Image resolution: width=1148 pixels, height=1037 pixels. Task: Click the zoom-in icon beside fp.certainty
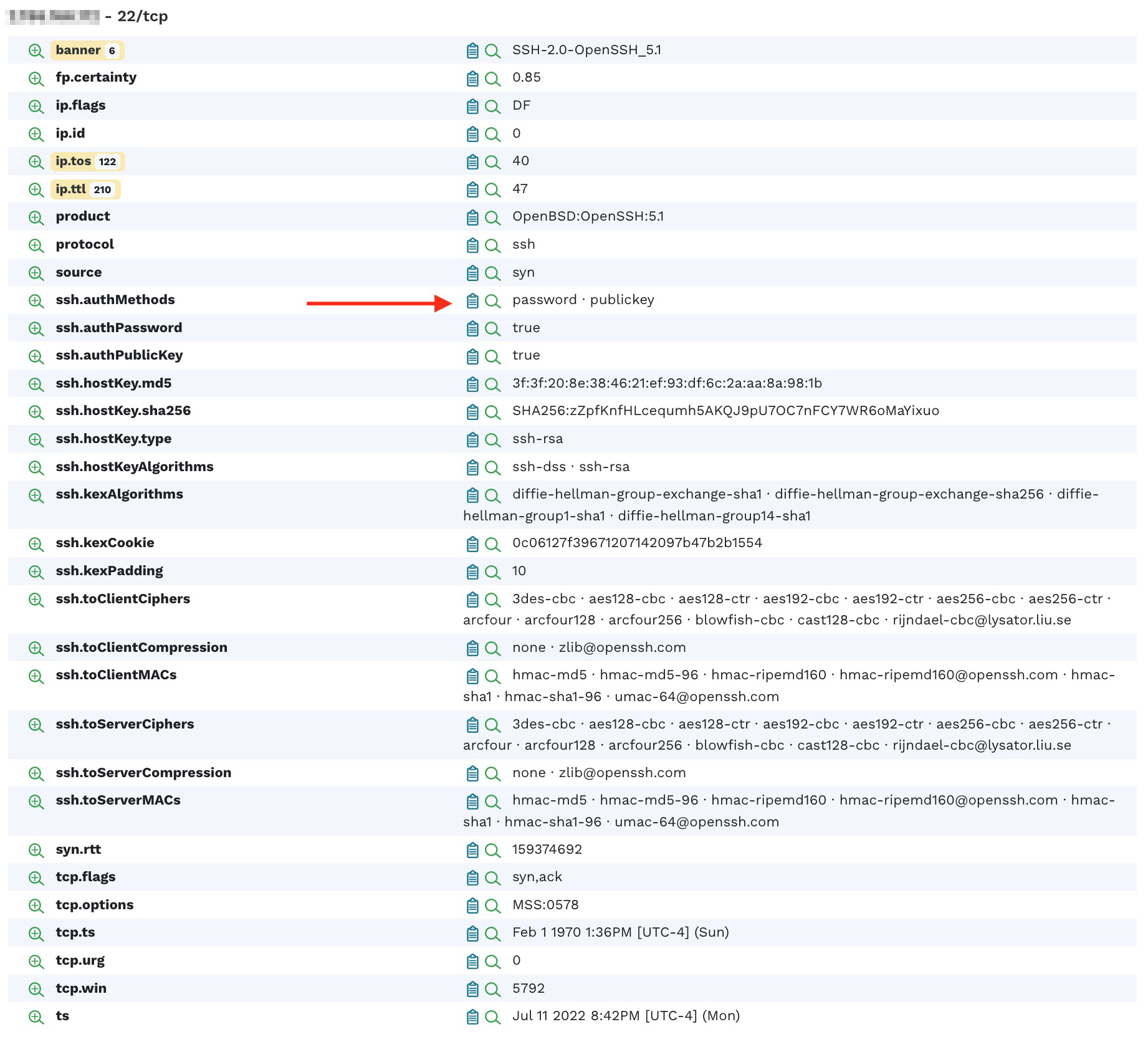[x=36, y=79]
